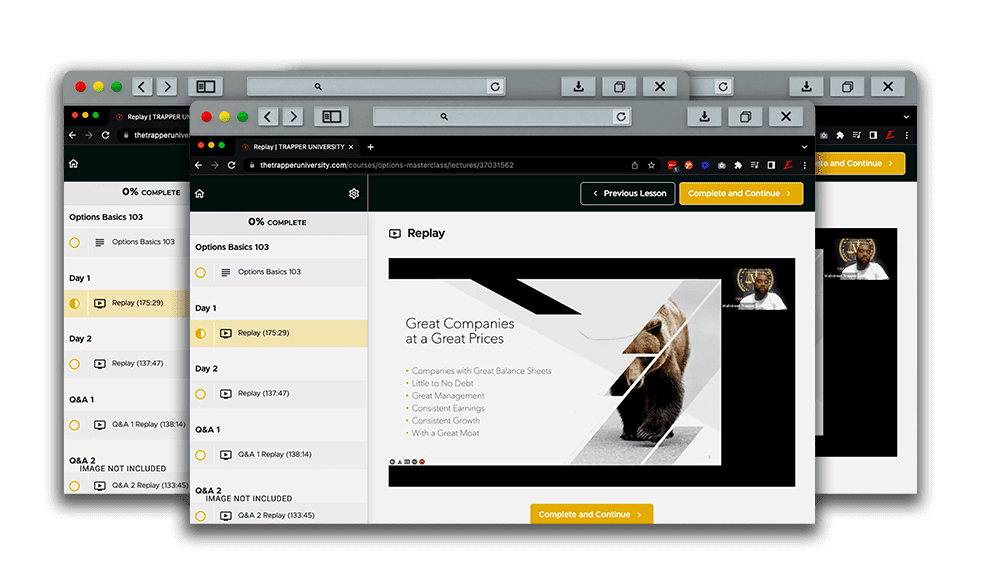
Task: Open the browser extensions puzzle icon
Action: click(738, 165)
